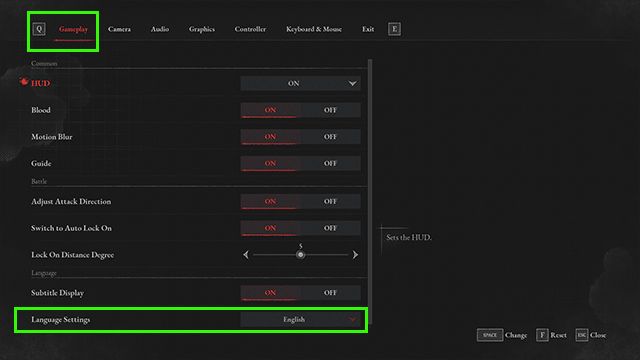Switch to the Graphics tab
The height and width of the screenshot is (360, 640).
tap(202, 29)
